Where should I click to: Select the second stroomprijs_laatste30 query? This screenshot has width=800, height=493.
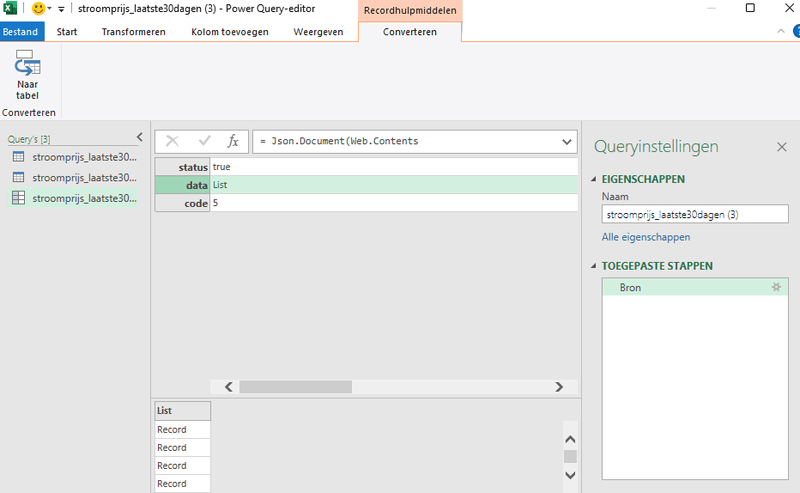[x=74, y=178]
